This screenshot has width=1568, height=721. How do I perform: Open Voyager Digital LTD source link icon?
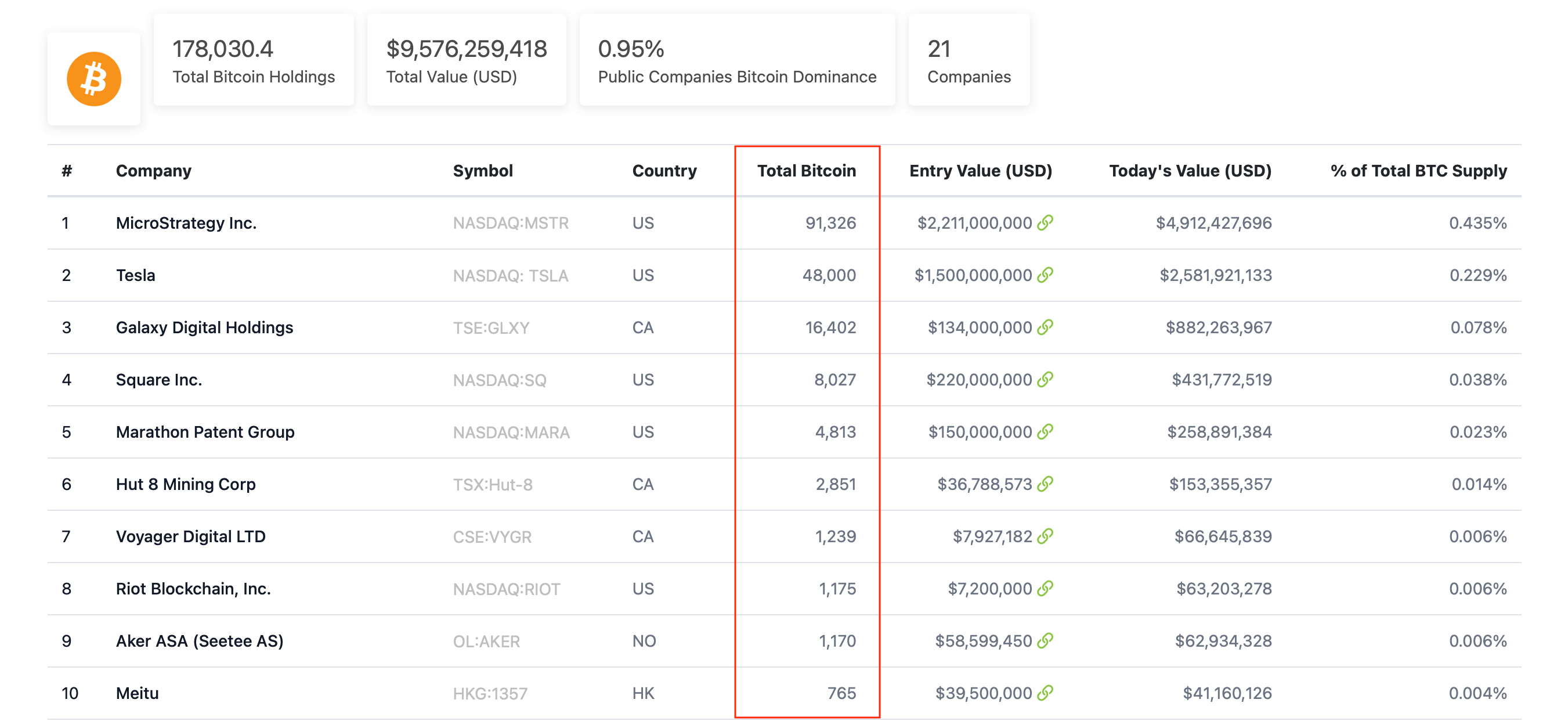1045,536
